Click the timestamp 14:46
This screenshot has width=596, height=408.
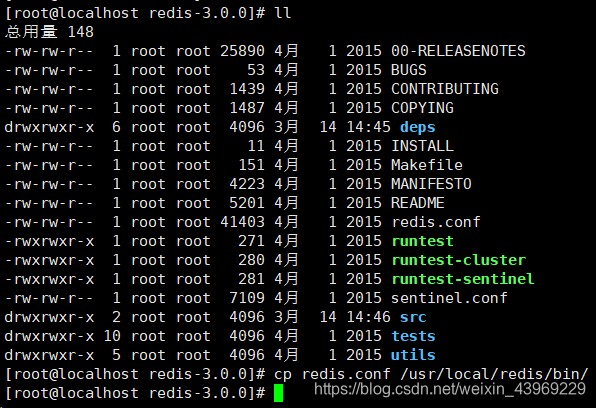point(368,317)
